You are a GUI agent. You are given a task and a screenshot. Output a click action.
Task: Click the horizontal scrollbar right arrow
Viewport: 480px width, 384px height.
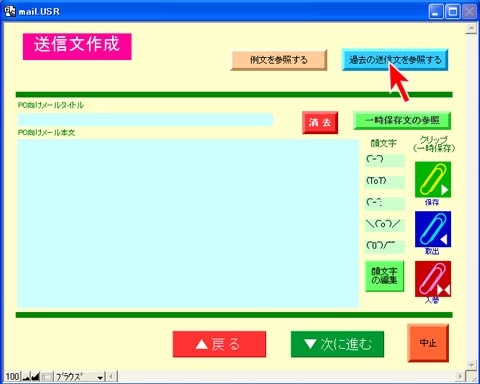(x=460, y=377)
